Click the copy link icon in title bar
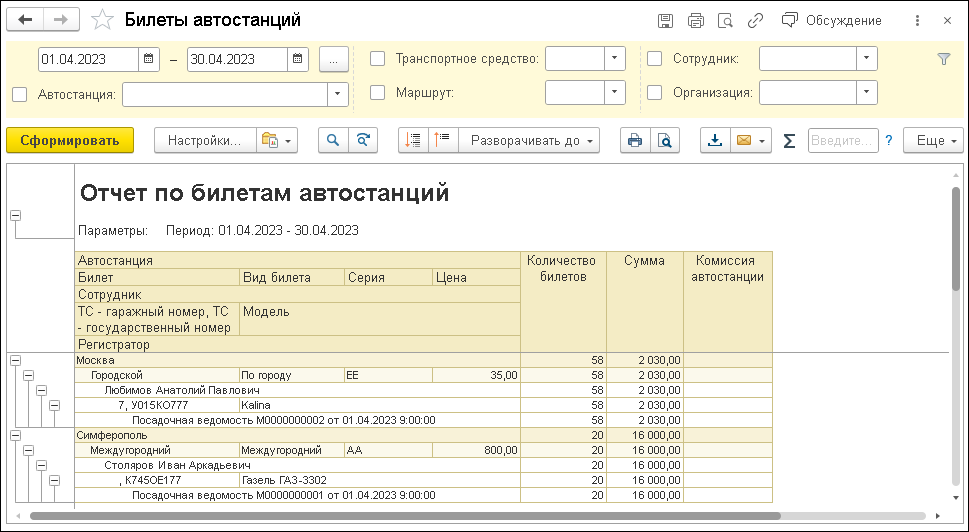This screenshot has height=532, width=969. tap(756, 20)
